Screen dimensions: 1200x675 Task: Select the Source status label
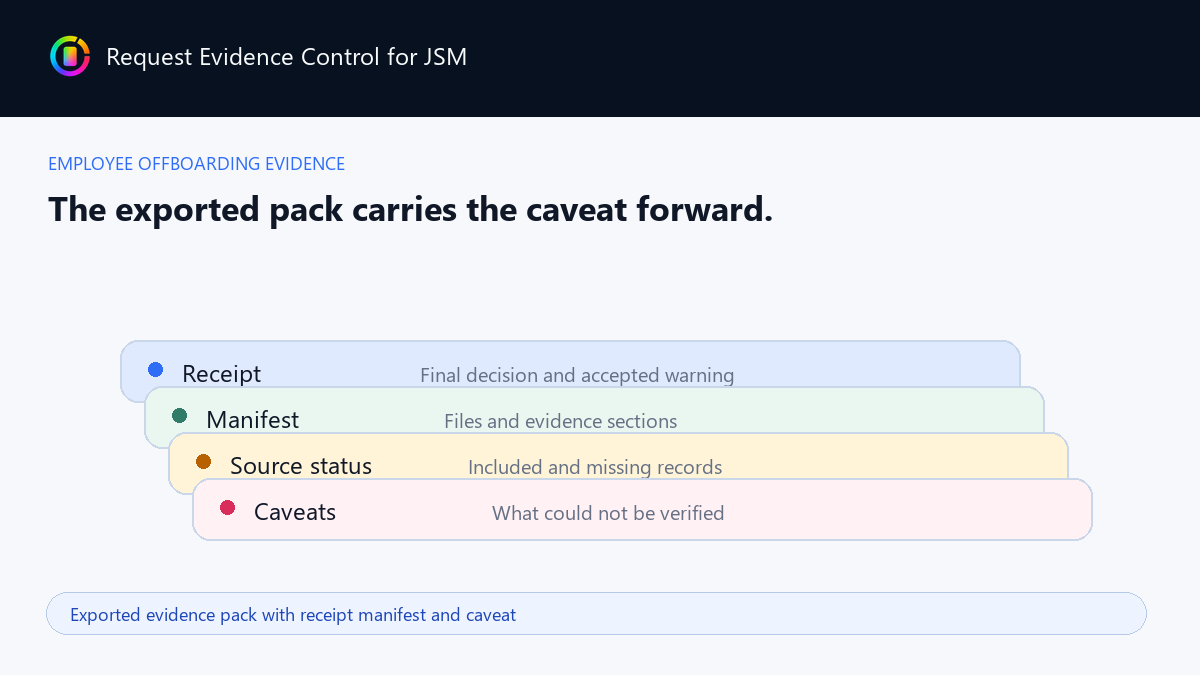click(x=301, y=466)
